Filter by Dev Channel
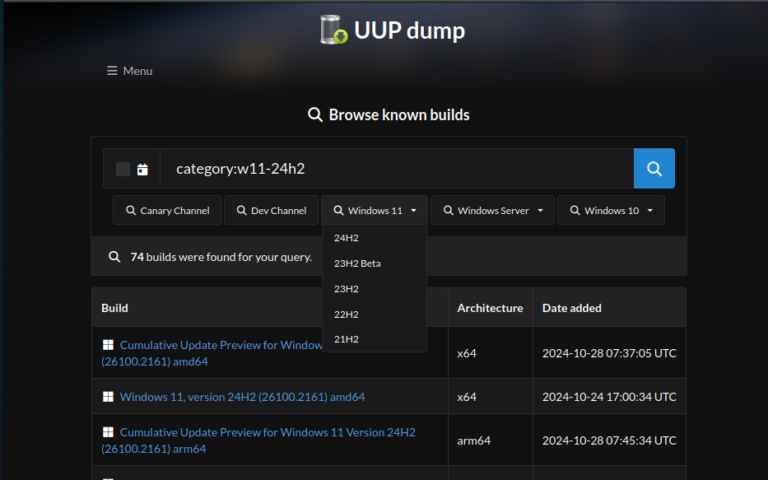768x480 pixels. (x=271, y=211)
